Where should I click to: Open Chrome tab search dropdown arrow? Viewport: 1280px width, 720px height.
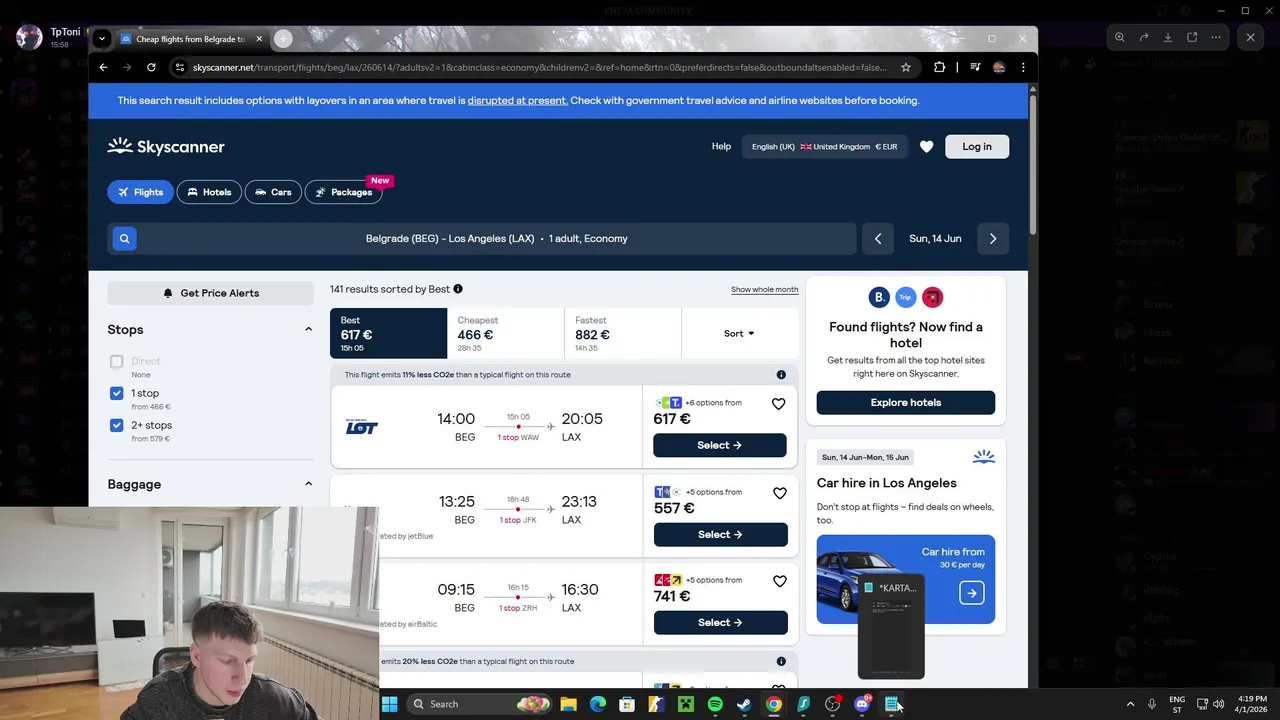(101, 39)
